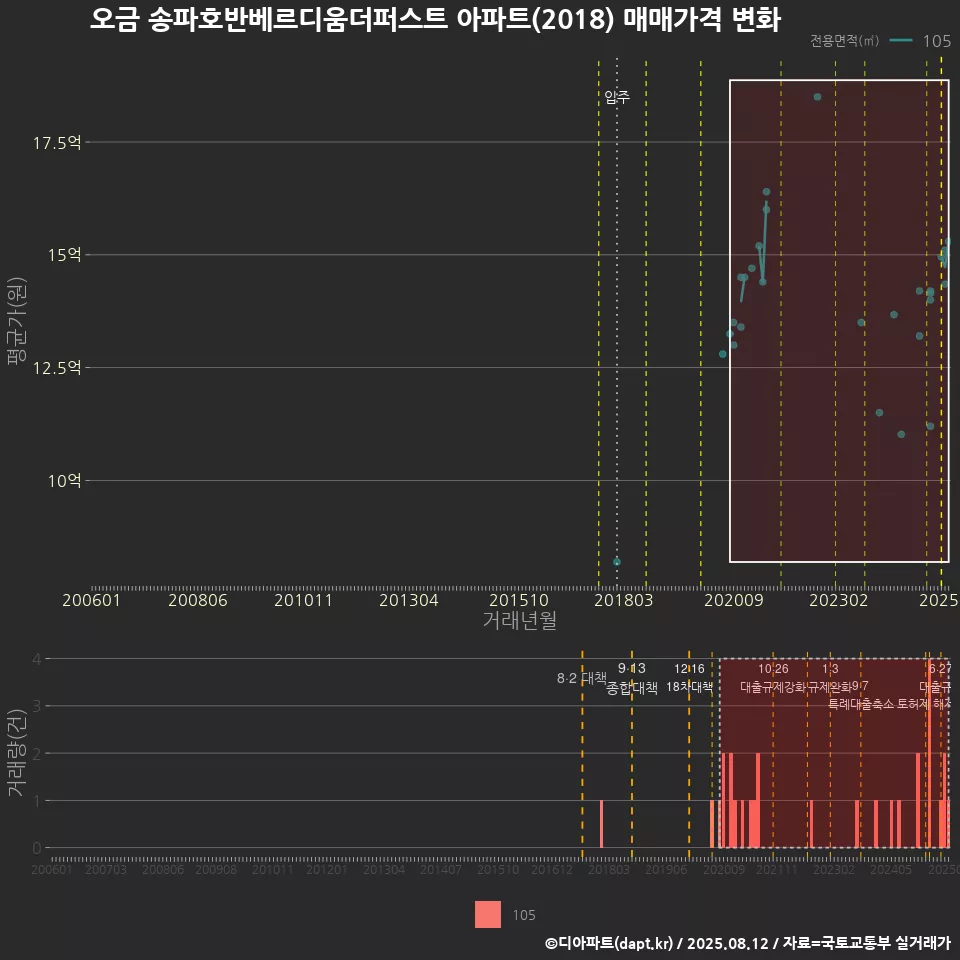Click 202302 on the price chart axis

[839, 600]
